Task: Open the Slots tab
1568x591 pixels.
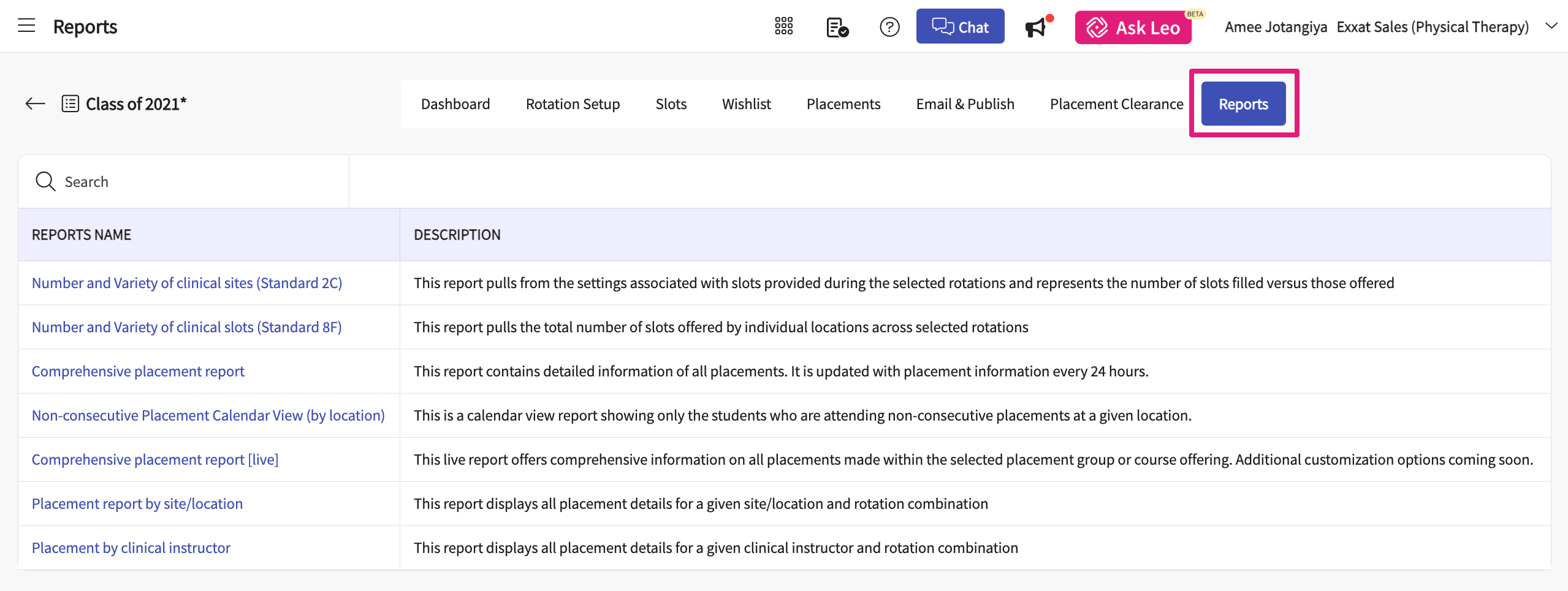Action: [x=671, y=104]
